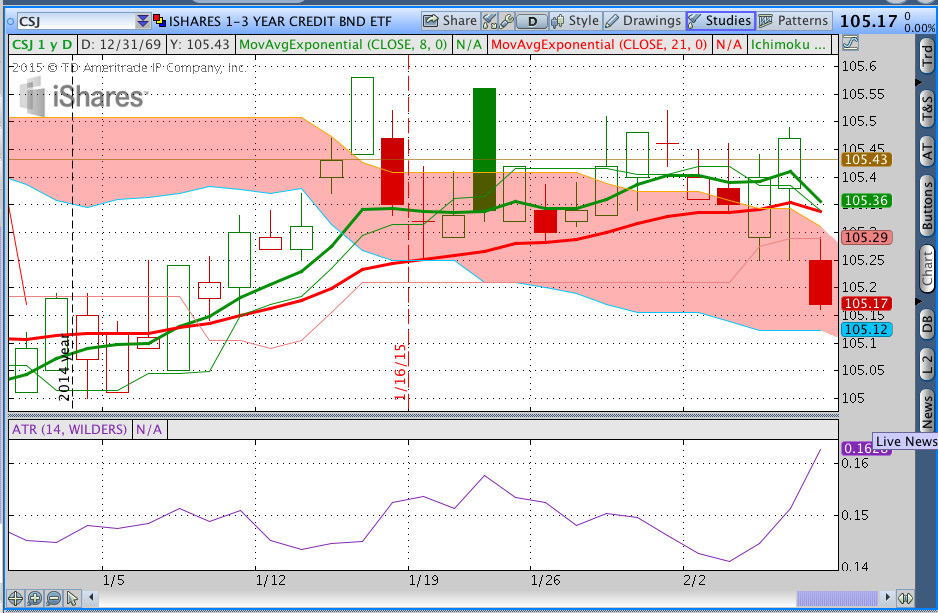Zoom out with the minus magnifier
This screenshot has height=613, width=938.
pos(54,598)
